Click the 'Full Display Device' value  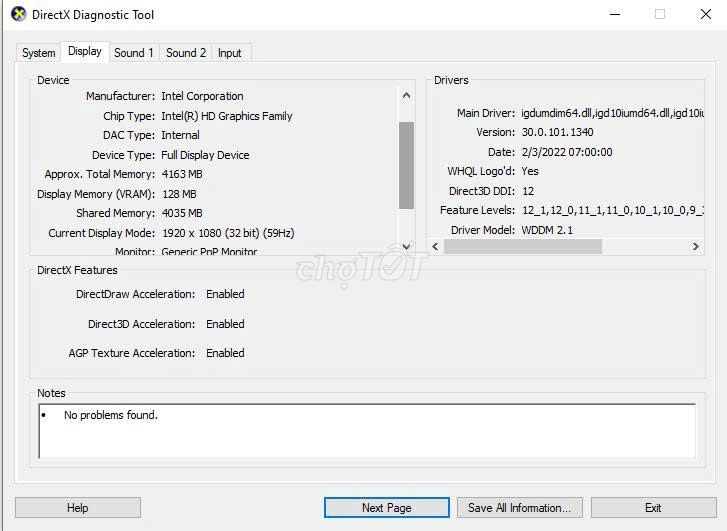pos(205,155)
